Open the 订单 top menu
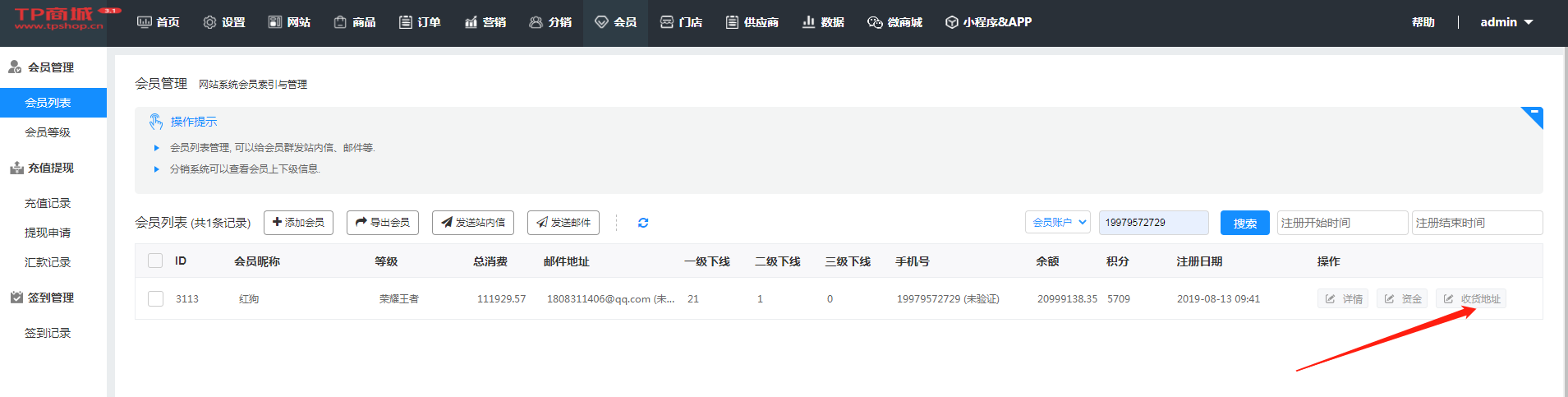 420,22
